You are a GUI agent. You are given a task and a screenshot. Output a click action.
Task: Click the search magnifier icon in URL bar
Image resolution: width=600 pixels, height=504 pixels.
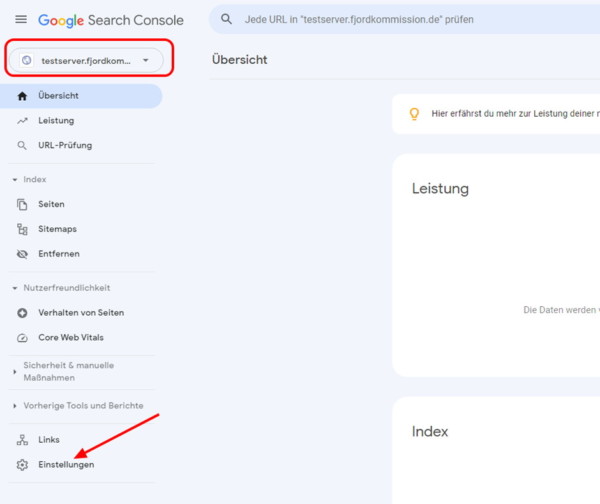click(x=227, y=19)
